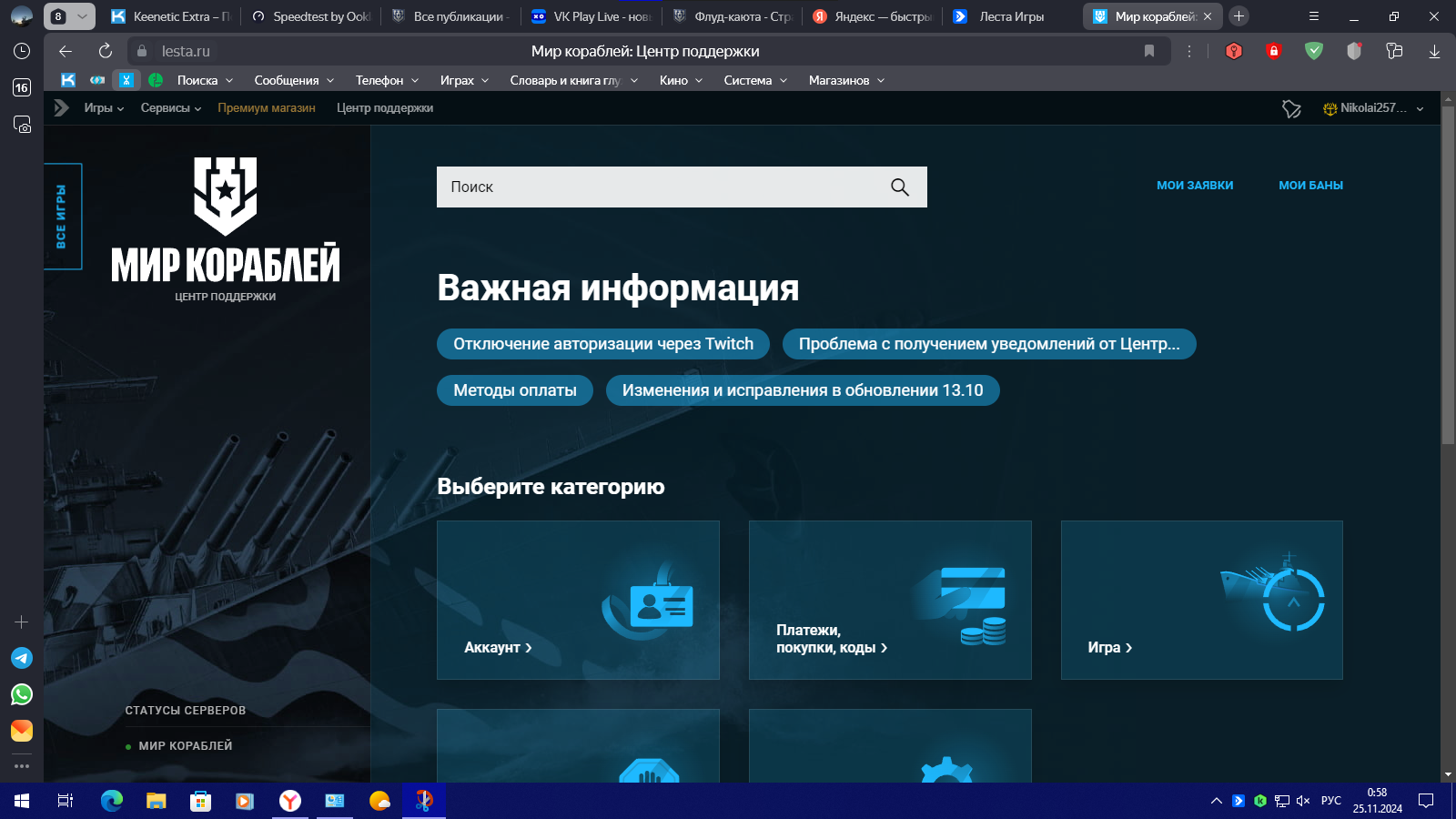Click the search magnifier icon
Image resolution: width=1456 pixels, height=819 pixels.
point(900,187)
